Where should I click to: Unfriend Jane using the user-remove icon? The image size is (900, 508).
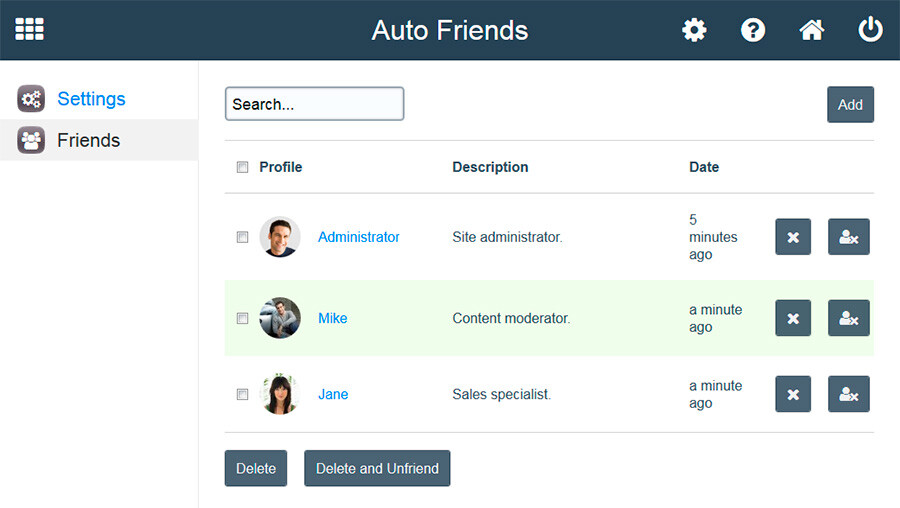coord(849,394)
